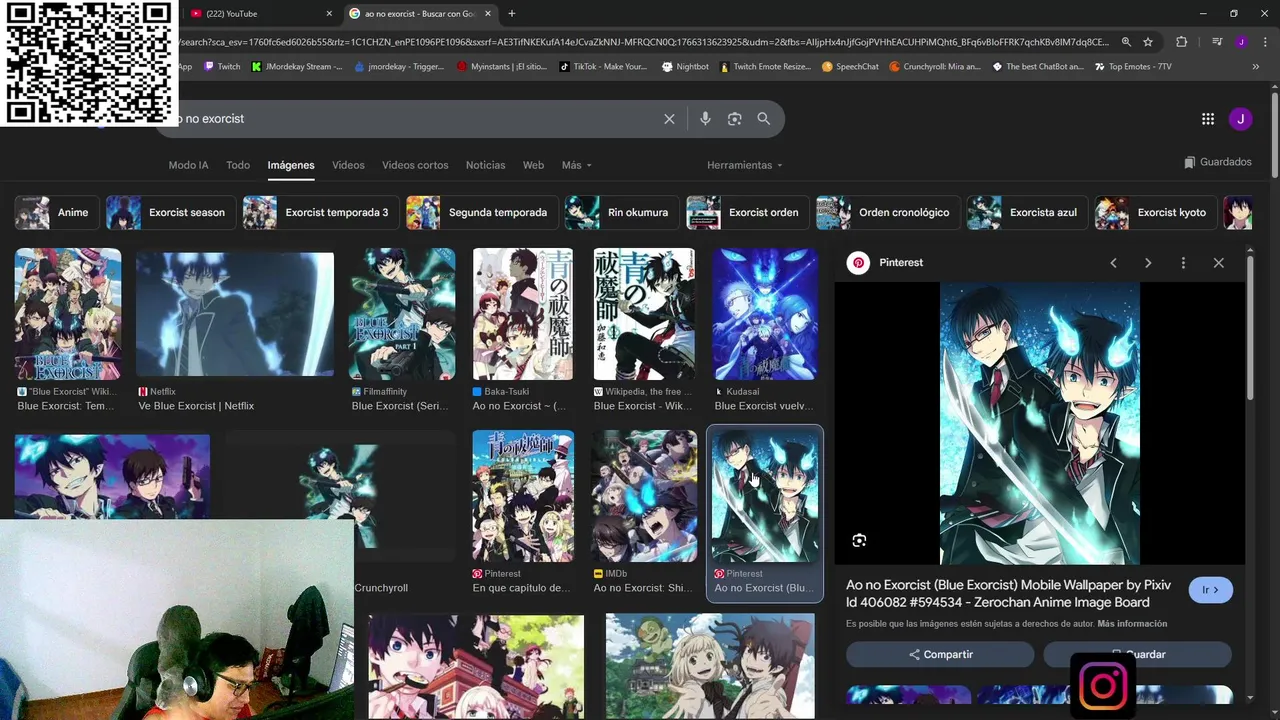The height and width of the screenshot is (720, 1280).
Task: Start voice search with microphone icon
Action: coord(705,119)
